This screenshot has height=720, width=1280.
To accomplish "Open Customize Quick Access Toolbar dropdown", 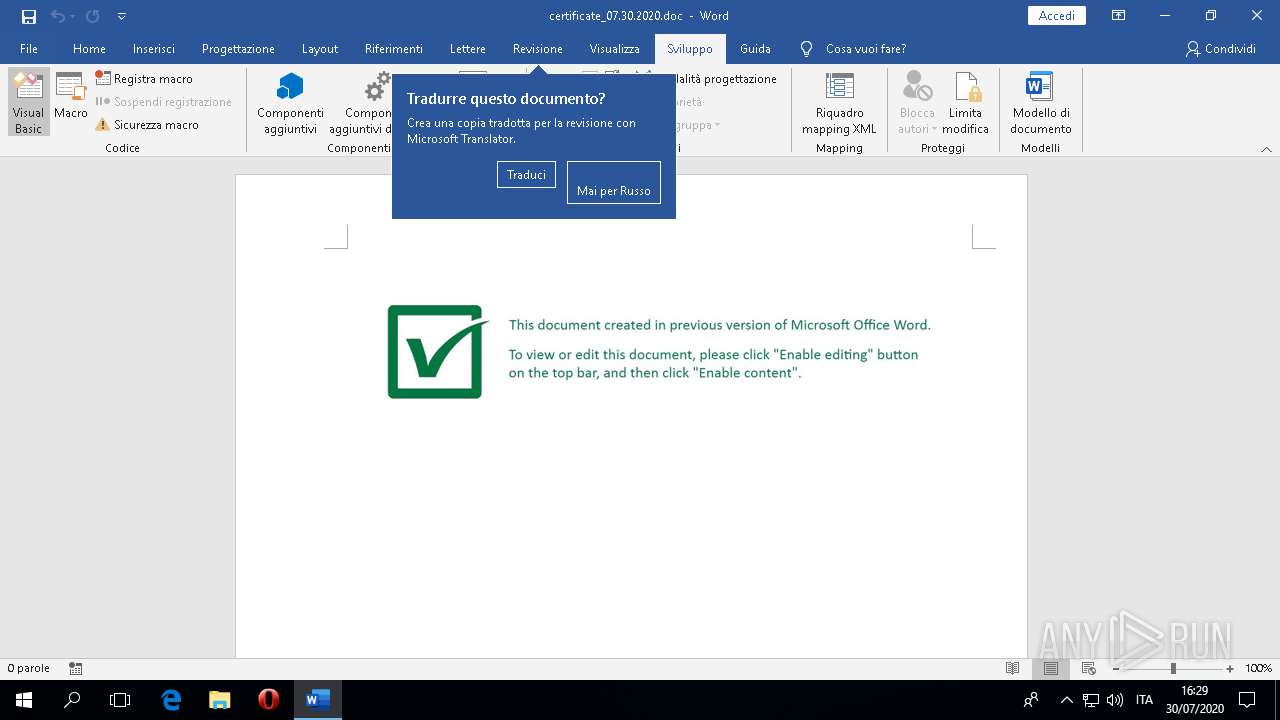I will point(122,16).
